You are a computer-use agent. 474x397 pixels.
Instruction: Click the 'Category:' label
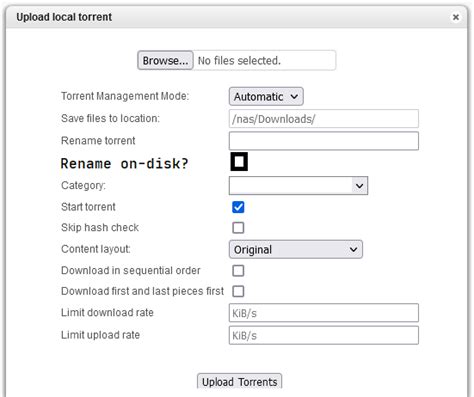click(x=83, y=185)
